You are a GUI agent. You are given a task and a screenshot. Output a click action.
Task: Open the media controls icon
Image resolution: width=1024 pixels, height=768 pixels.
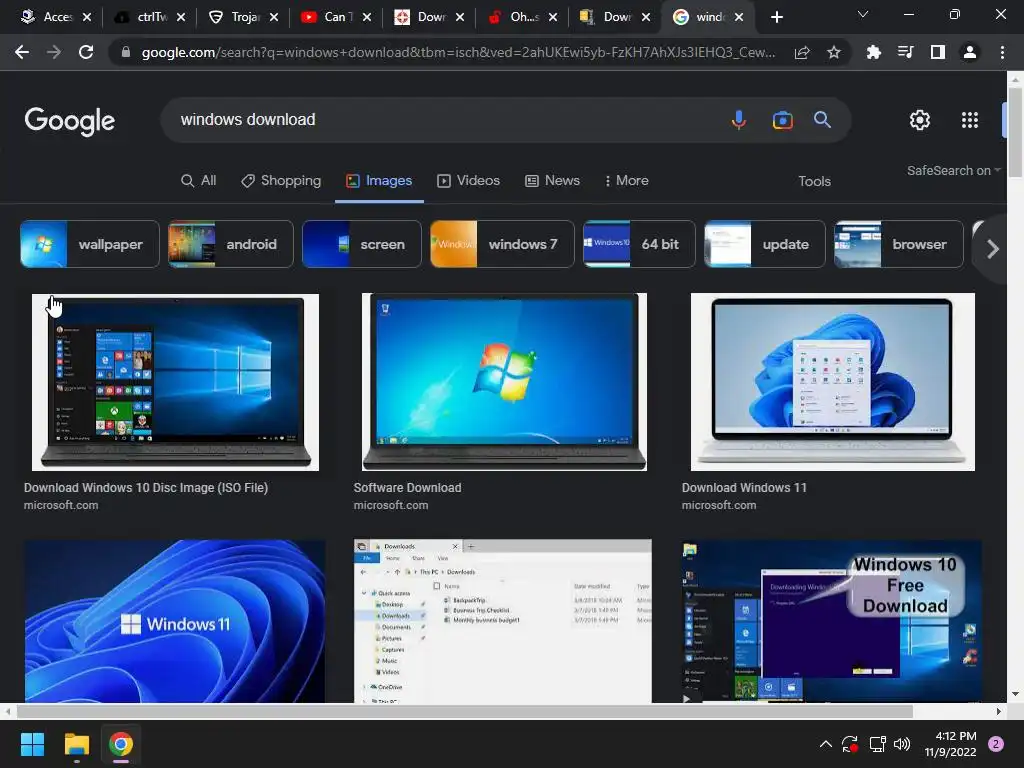[905, 52]
